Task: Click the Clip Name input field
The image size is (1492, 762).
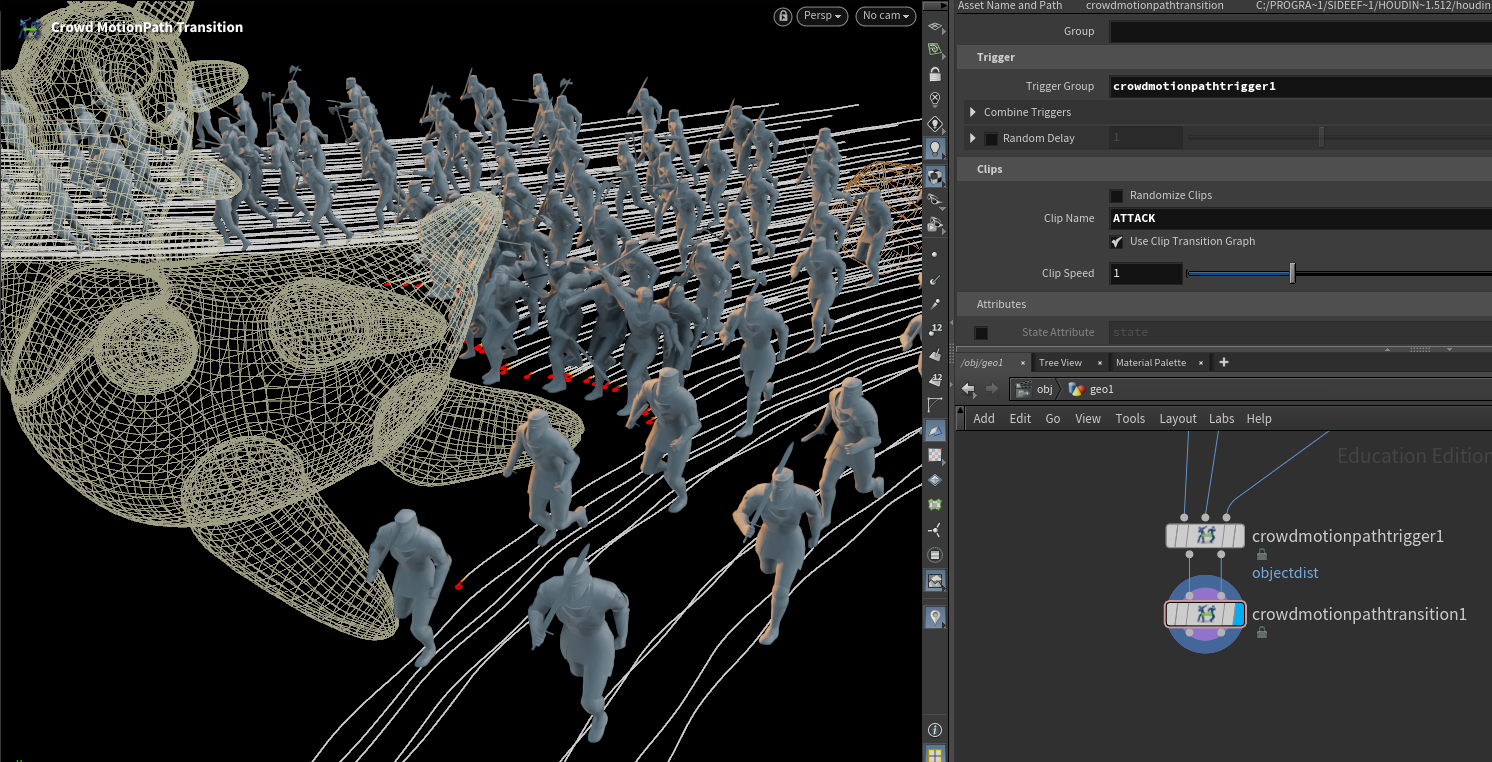Action: tap(1300, 218)
